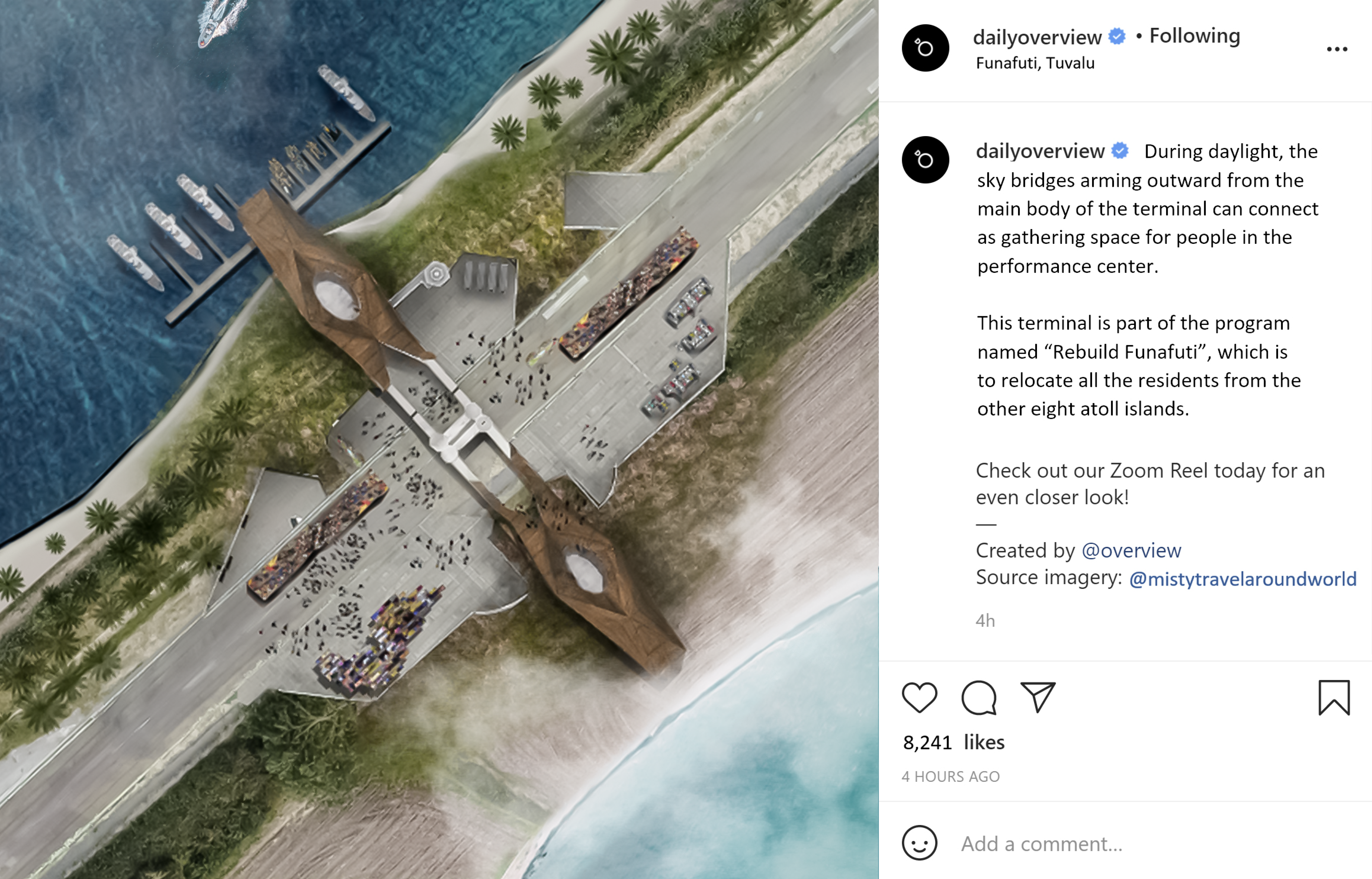The width and height of the screenshot is (1372, 879).
Task: Click the caption dailyoverview profile avatar
Action: pyautogui.click(x=925, y=160)
